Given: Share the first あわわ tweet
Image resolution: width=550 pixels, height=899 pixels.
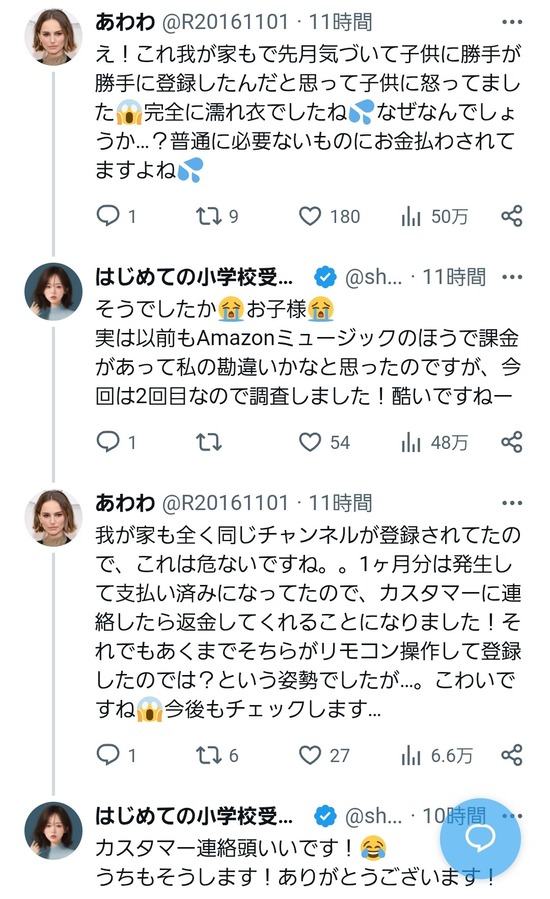Looking at the screenshot, I should tap(512, 216).
